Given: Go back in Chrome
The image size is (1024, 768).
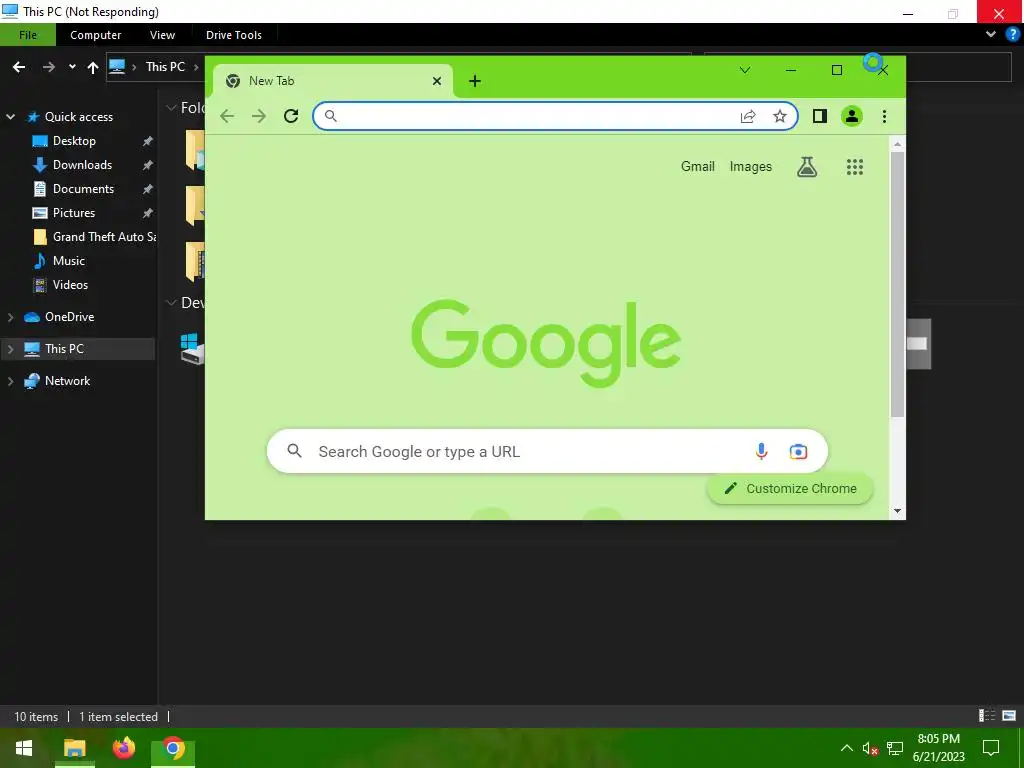Looking at the screenshot, I should pyautogui.click(x=227, y=116).
